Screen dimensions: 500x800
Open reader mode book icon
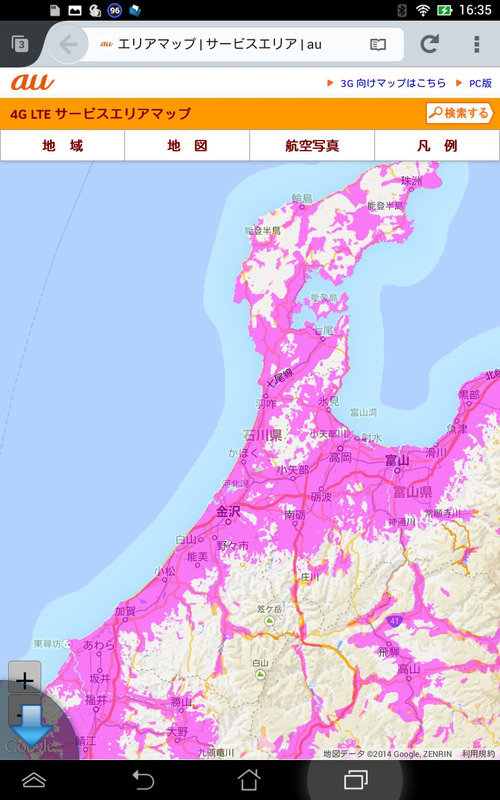tap(378, 44)
